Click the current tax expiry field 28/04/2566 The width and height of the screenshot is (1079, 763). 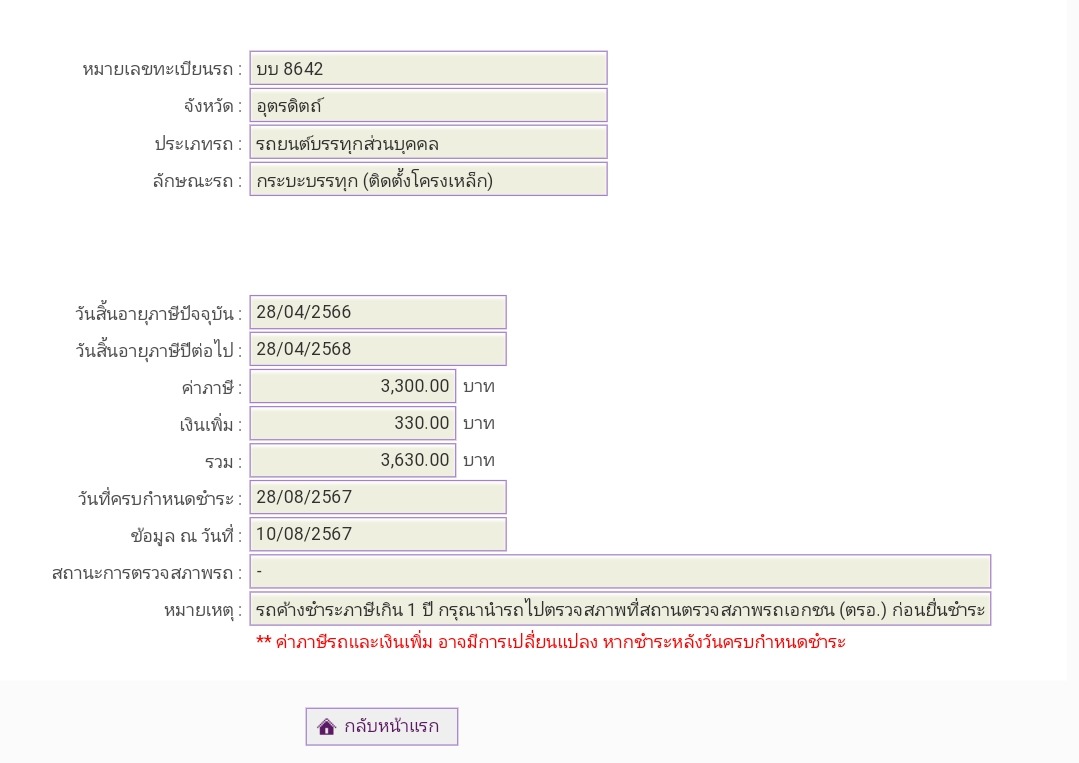click(x=378, y=312)
